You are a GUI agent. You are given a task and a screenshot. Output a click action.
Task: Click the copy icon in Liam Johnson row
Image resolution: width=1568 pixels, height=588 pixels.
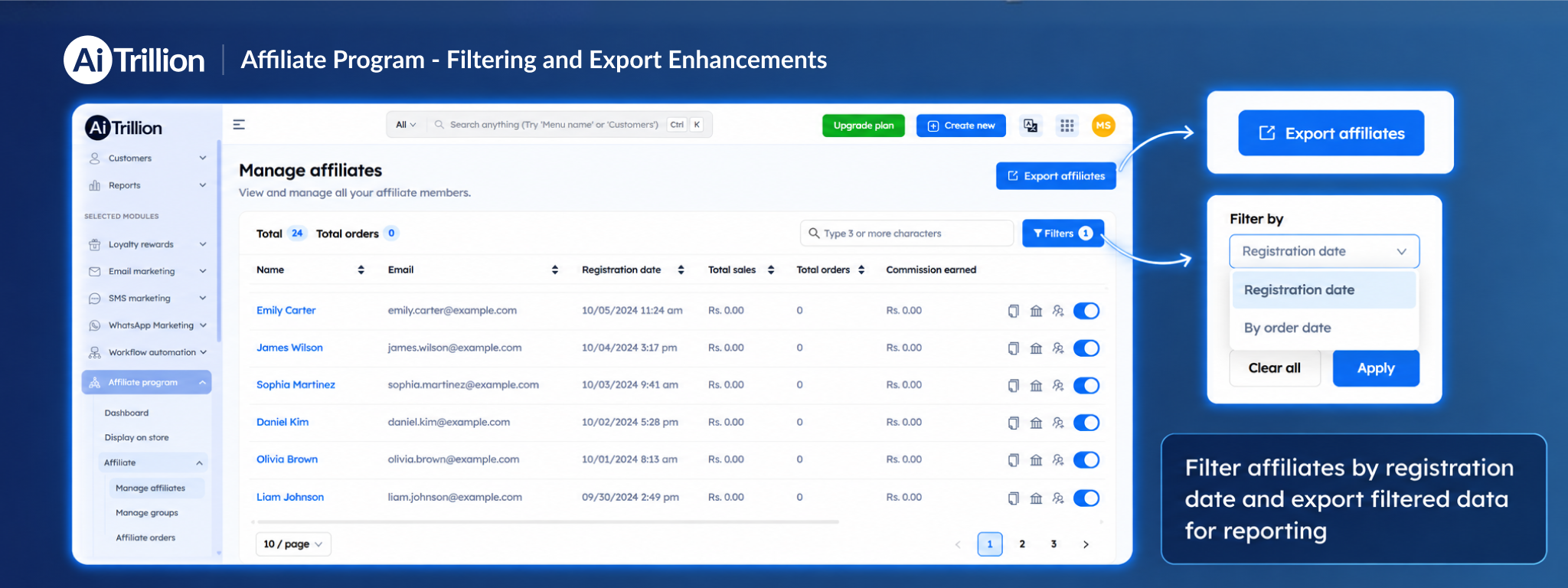tap(1014, 498)
